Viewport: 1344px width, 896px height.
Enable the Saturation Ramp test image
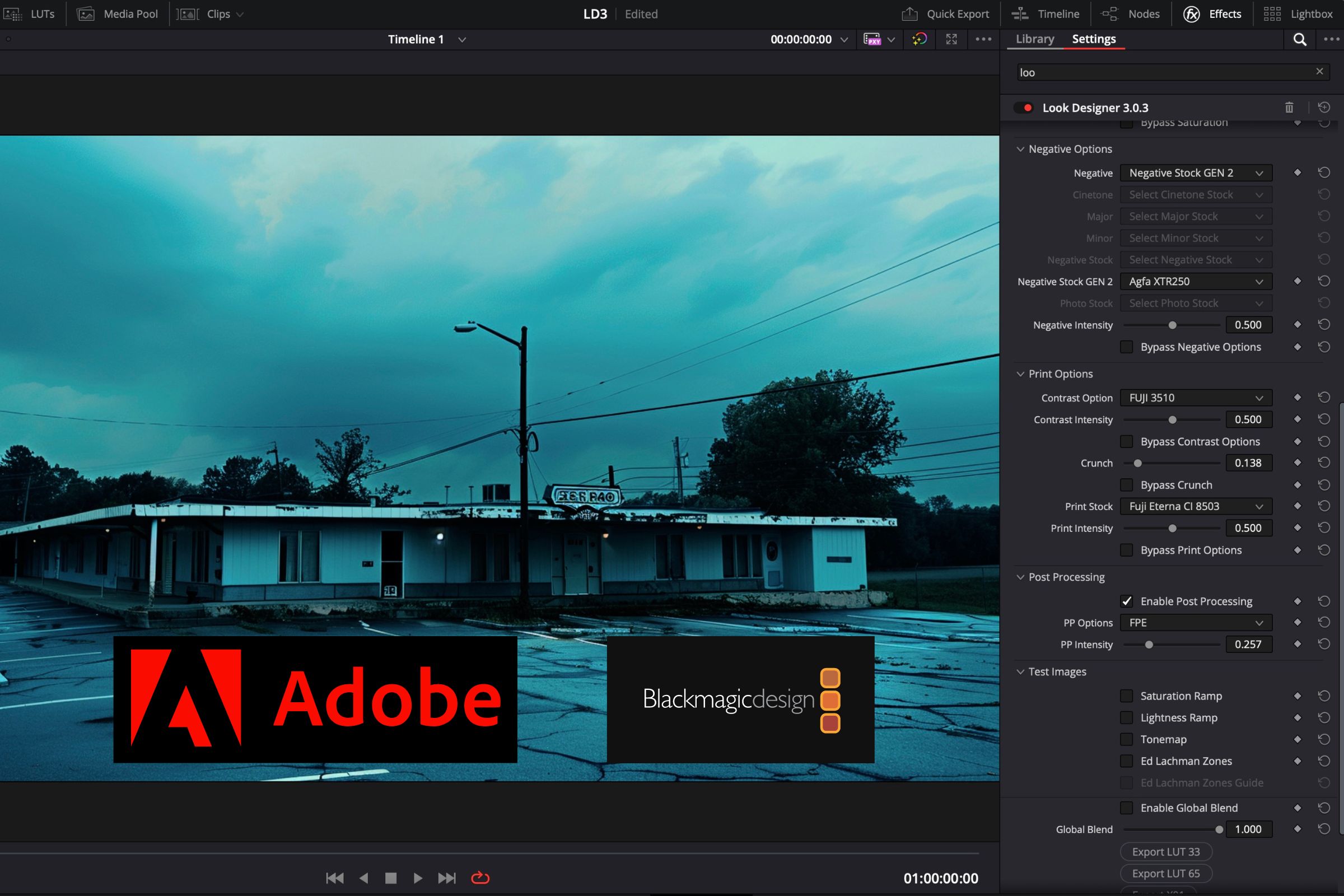click(x=1127, y=696)
